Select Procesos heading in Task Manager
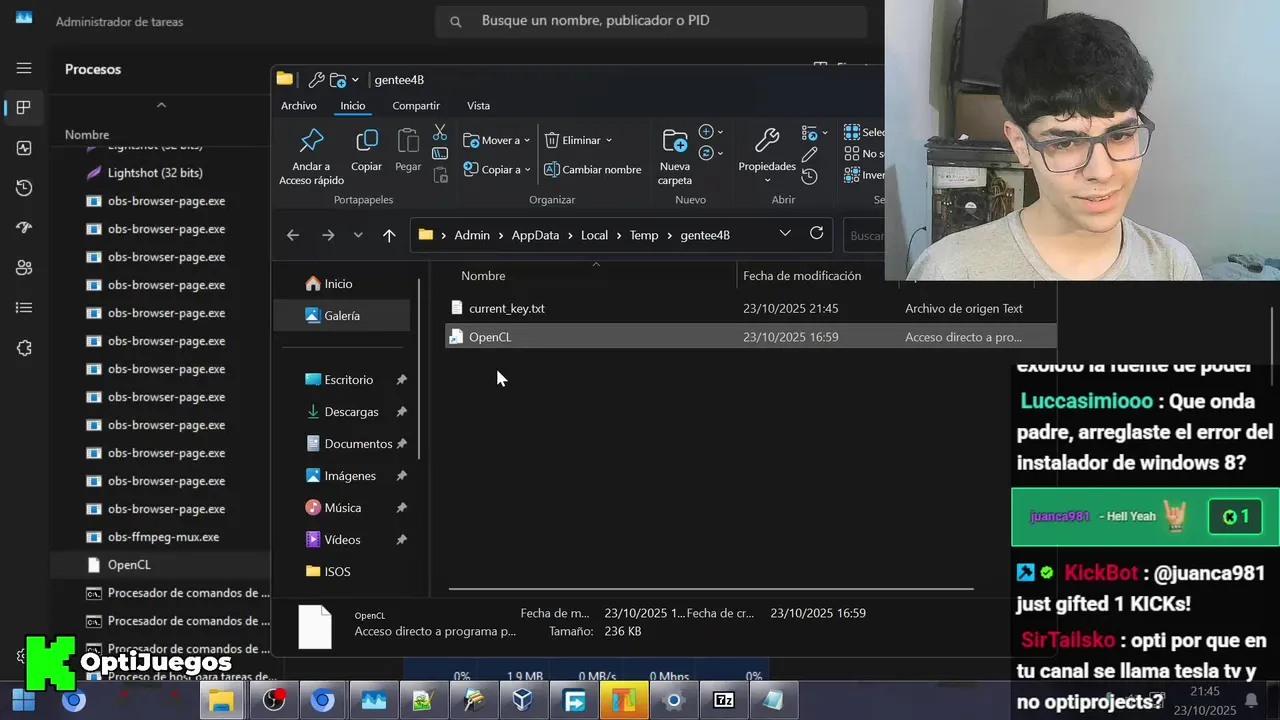 (x=93, y=69)
